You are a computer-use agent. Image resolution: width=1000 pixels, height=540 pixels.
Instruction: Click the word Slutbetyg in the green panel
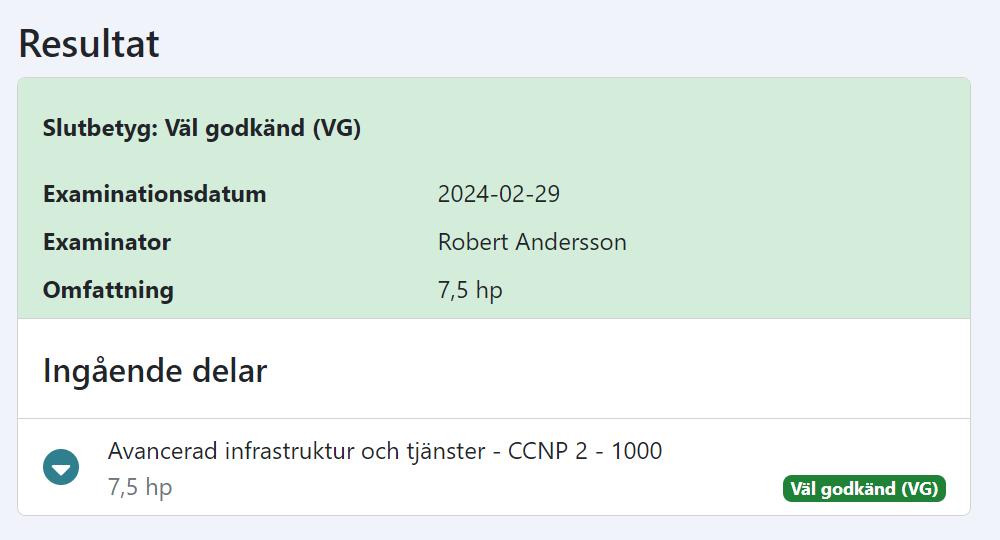(x=99, y=128)
